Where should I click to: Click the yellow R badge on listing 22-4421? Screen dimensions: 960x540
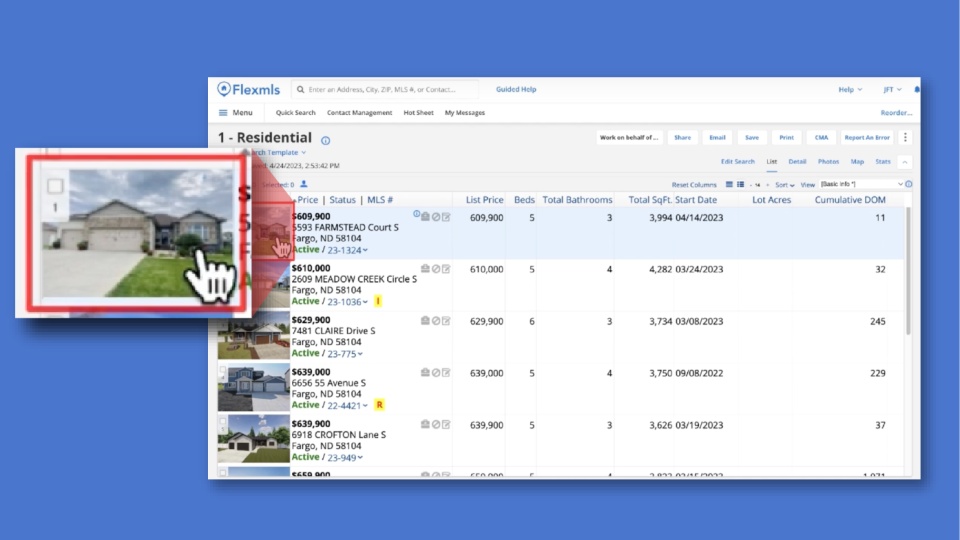pos(380,405)
